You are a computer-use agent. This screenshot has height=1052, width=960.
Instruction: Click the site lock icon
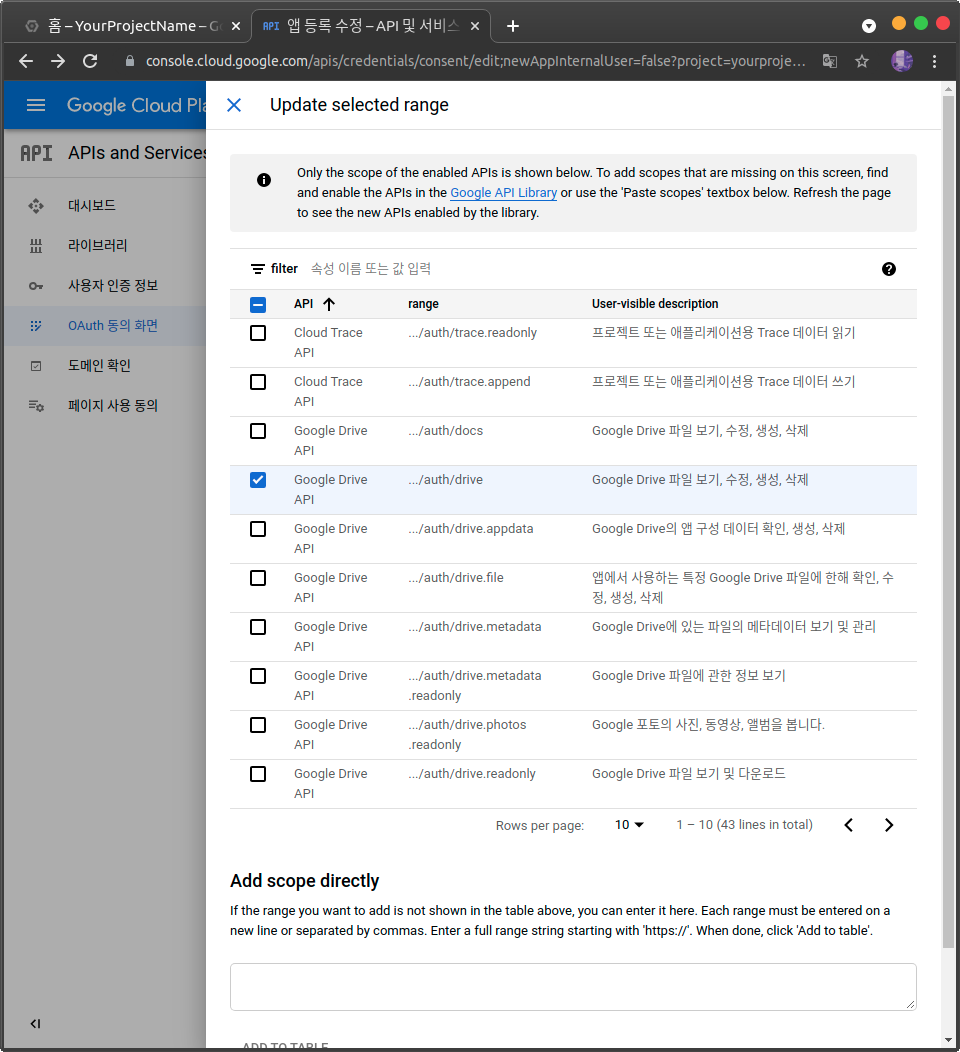[x=130, y=61]
